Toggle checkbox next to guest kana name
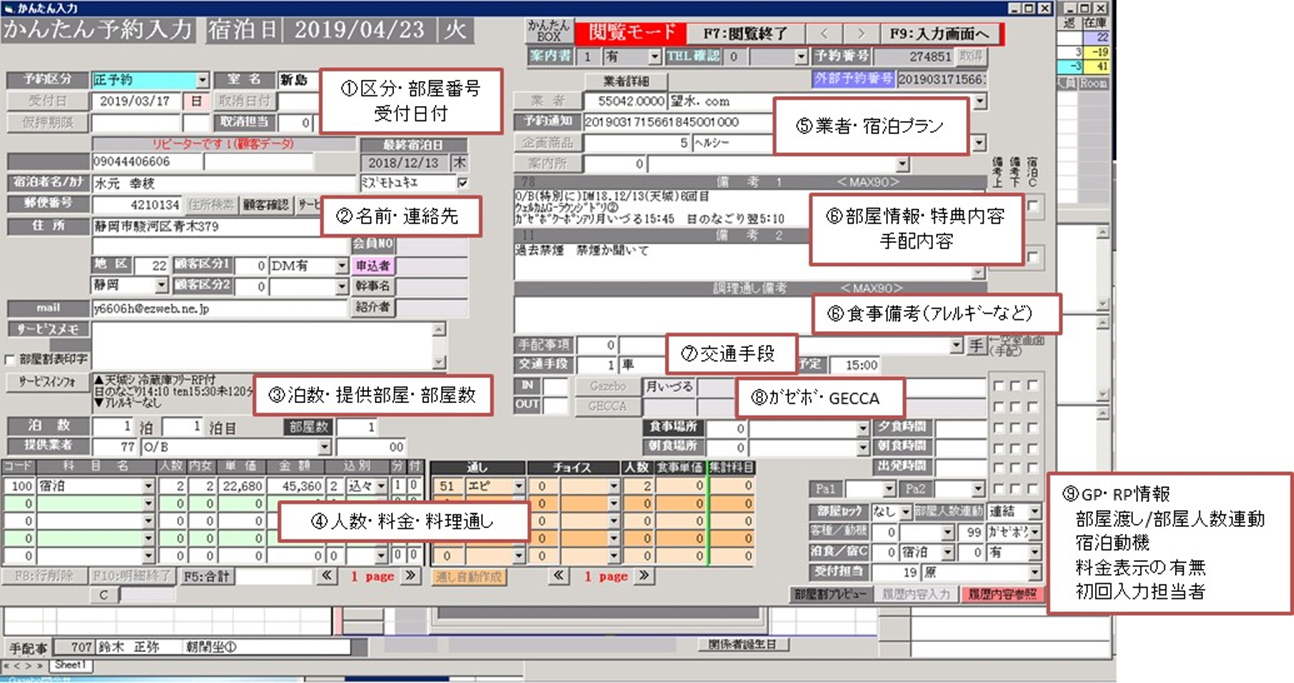Image resolution: width=1294 pixels, height=683 pixels. click(461, 183)
